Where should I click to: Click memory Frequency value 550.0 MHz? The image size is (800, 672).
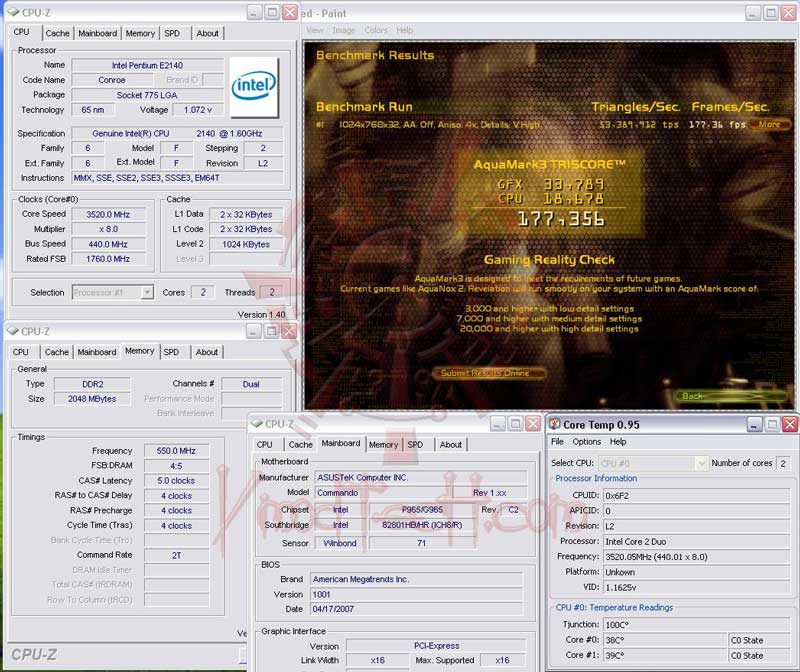[176, 451]
